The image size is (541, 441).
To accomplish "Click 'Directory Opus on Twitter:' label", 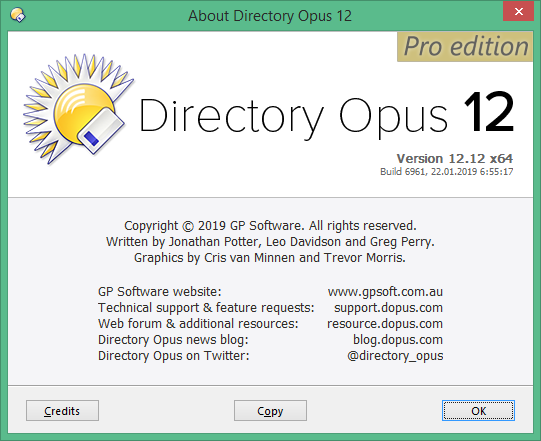I will 174,356.
